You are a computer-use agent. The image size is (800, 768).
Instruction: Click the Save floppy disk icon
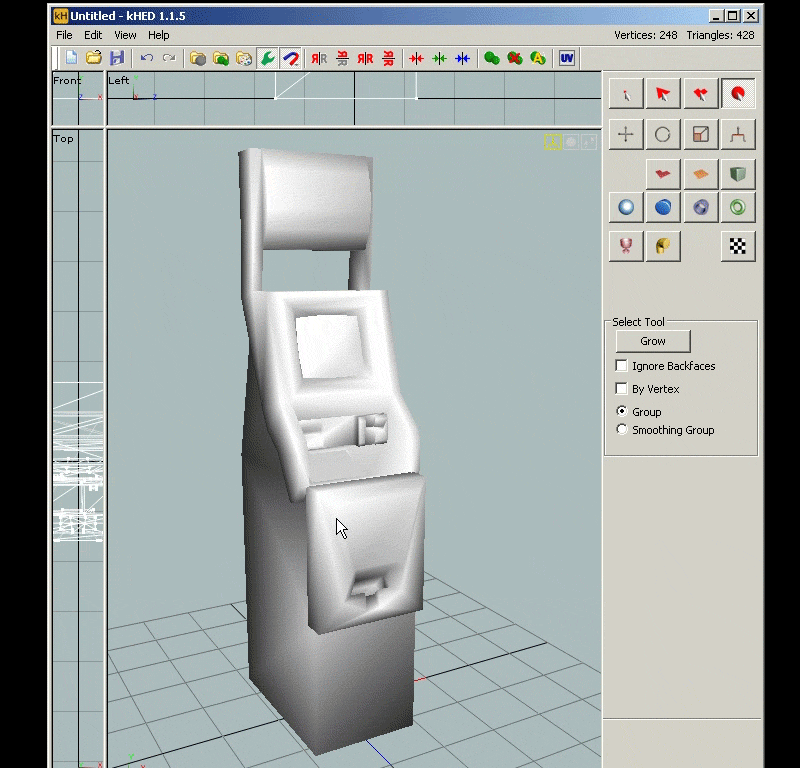coord(117,58)
